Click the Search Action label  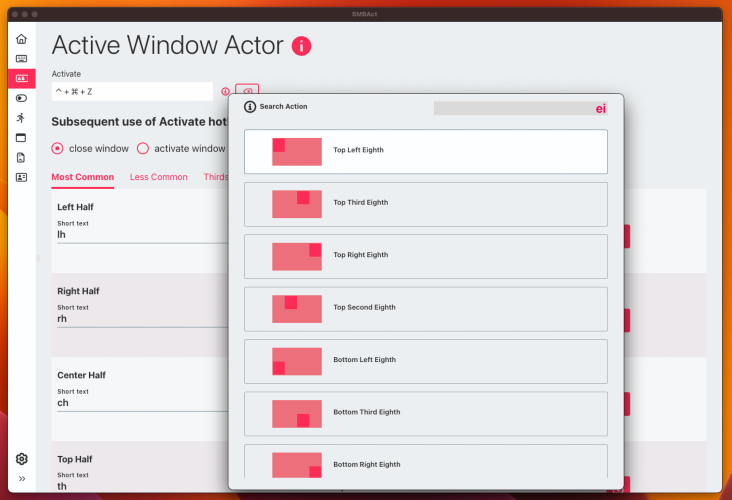[283, 106]
